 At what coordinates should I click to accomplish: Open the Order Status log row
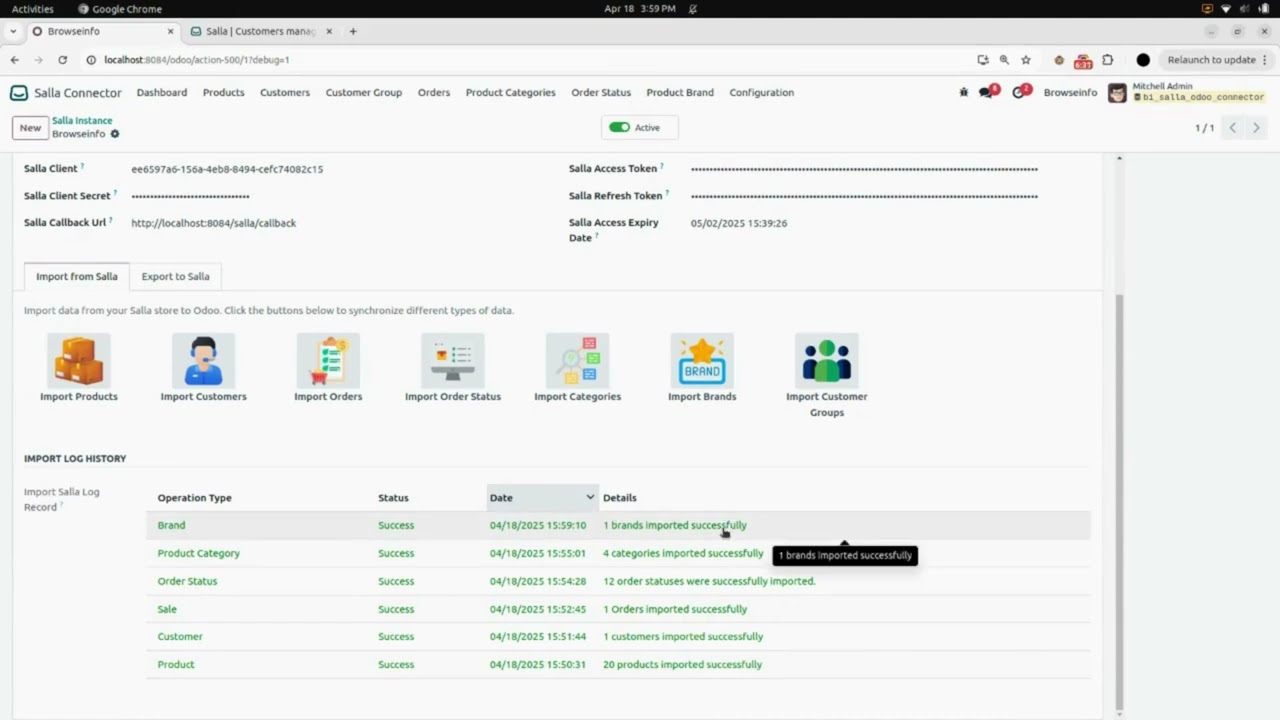click(618, 581)
